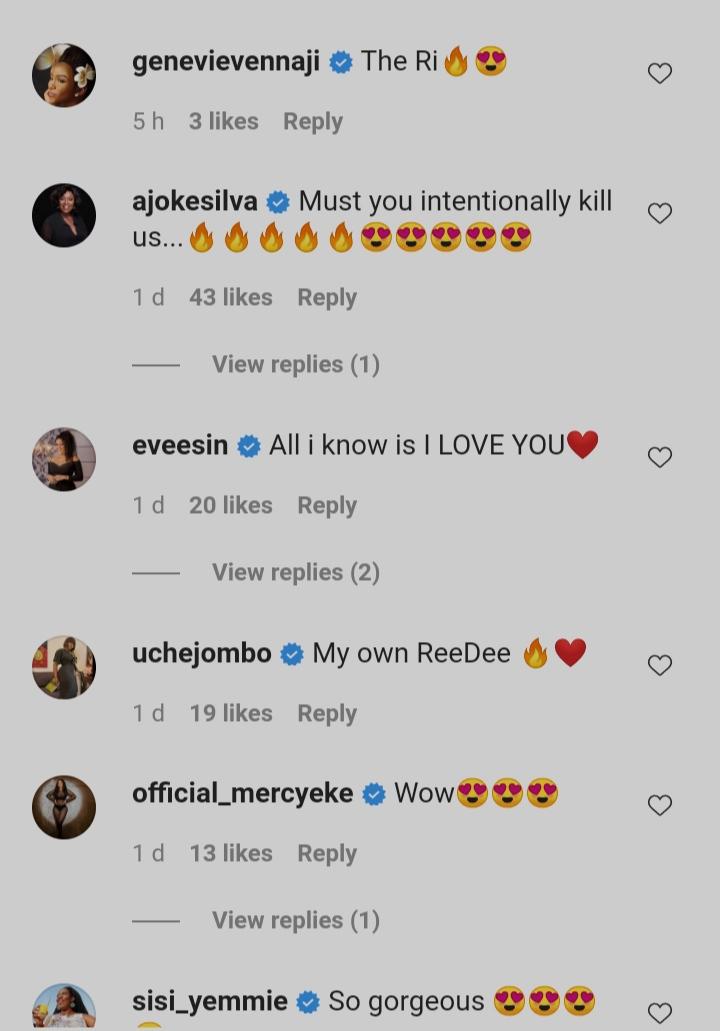This screenshot has height=1031, width=720.
Task: Open official_mercyeke's avatar
Action: coord(64,807)
